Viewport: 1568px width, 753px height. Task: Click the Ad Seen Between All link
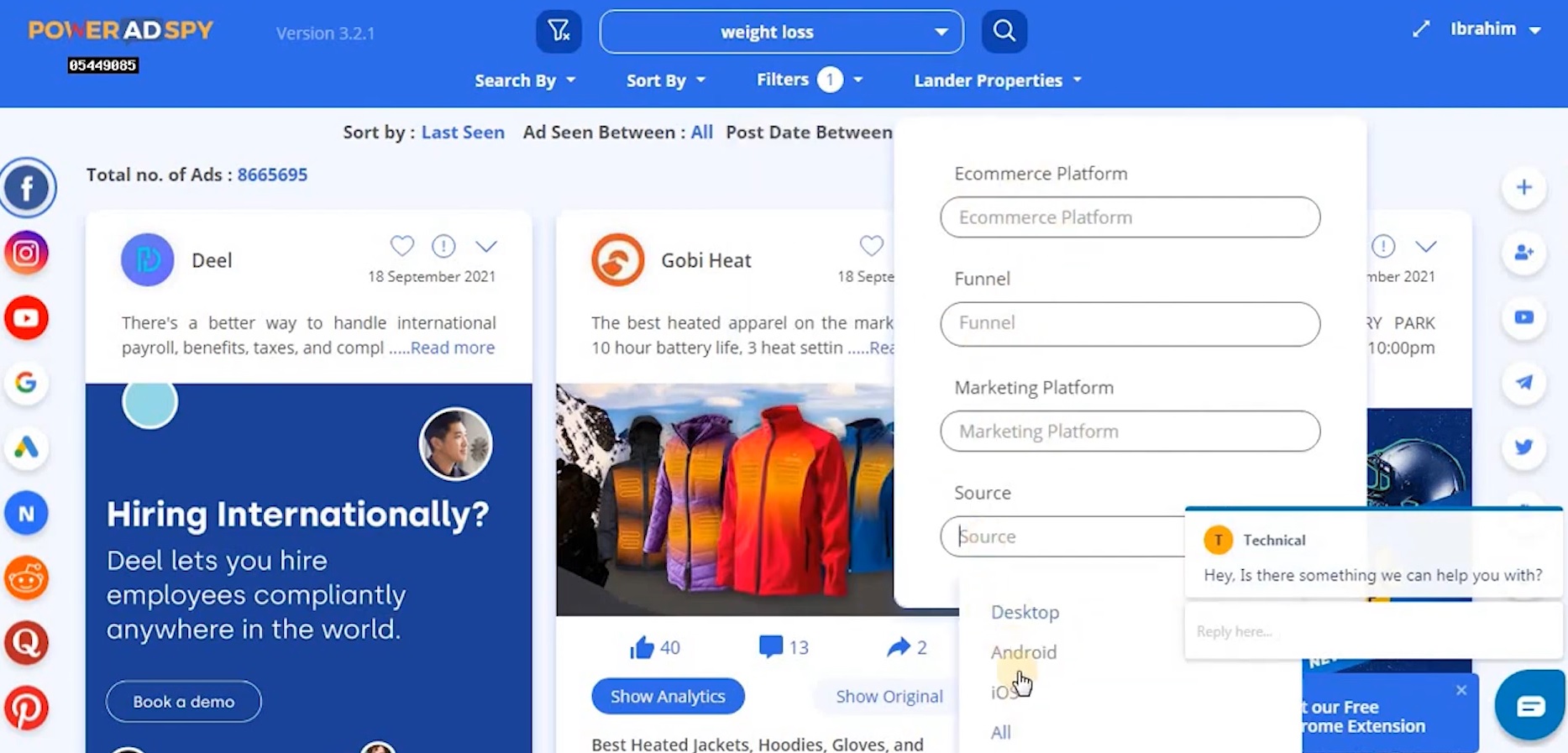(x=702, y=133)
